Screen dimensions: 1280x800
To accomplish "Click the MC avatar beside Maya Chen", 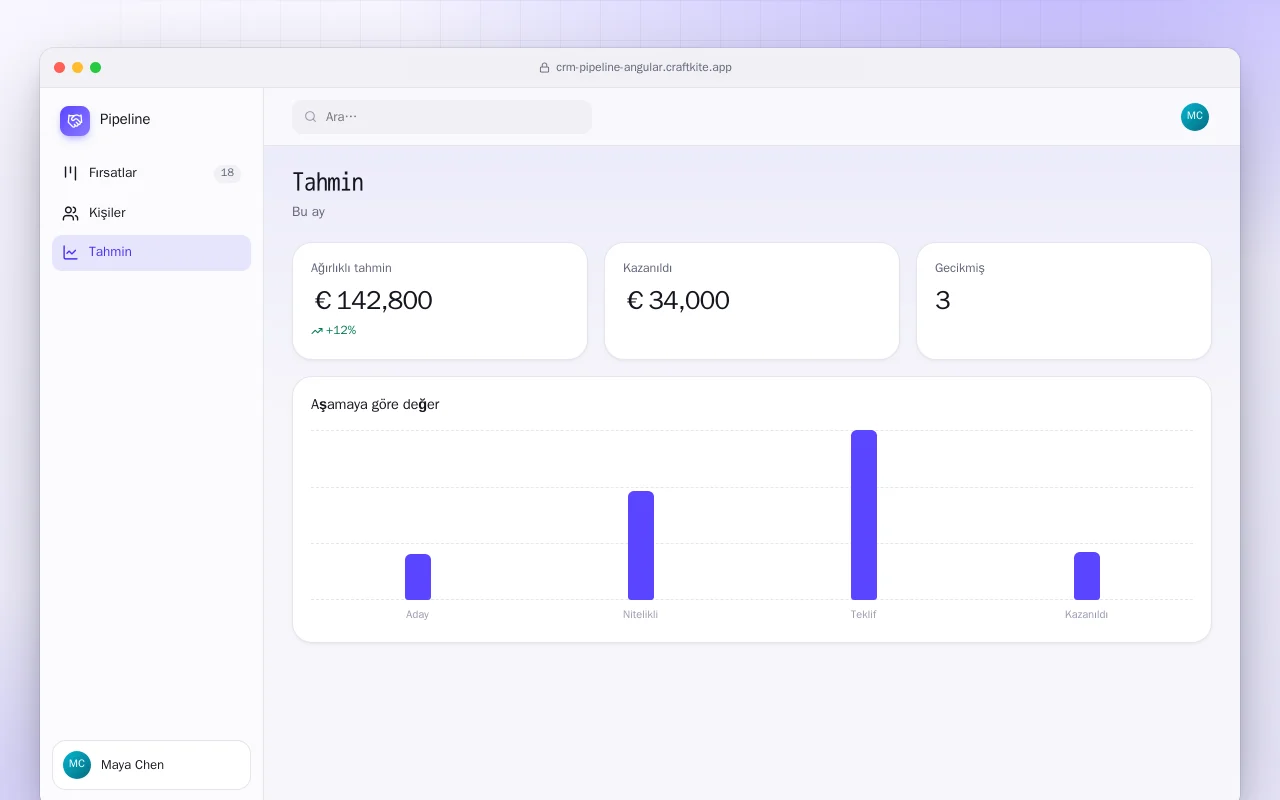I will (x=77, y=765).
